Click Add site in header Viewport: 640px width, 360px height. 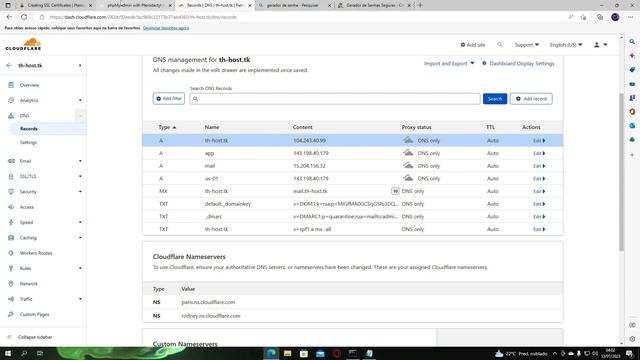(473, 45)
